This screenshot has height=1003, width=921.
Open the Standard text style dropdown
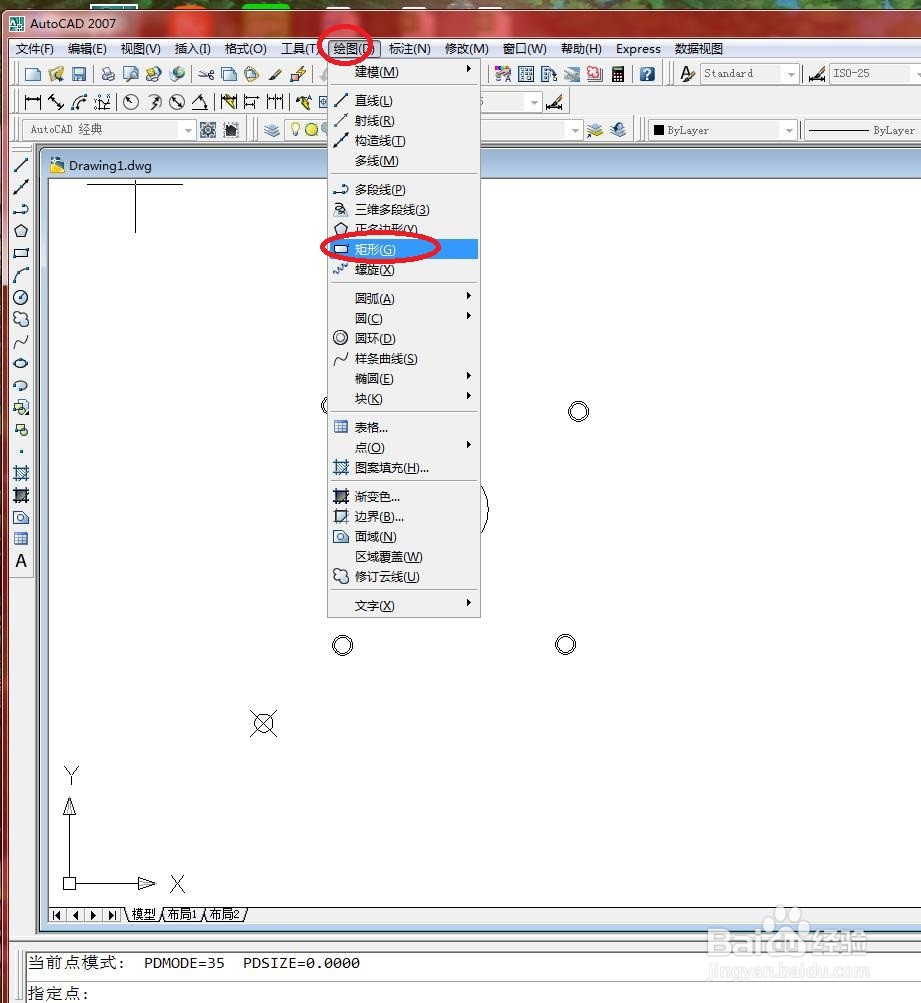[791, 74]
